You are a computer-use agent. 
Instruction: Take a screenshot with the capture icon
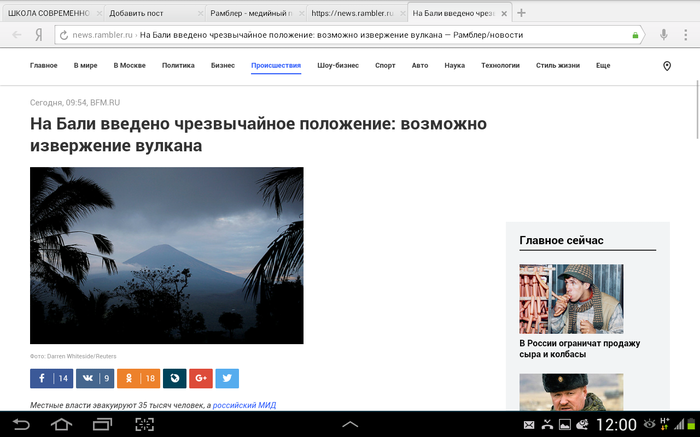(x=145, y=425)
